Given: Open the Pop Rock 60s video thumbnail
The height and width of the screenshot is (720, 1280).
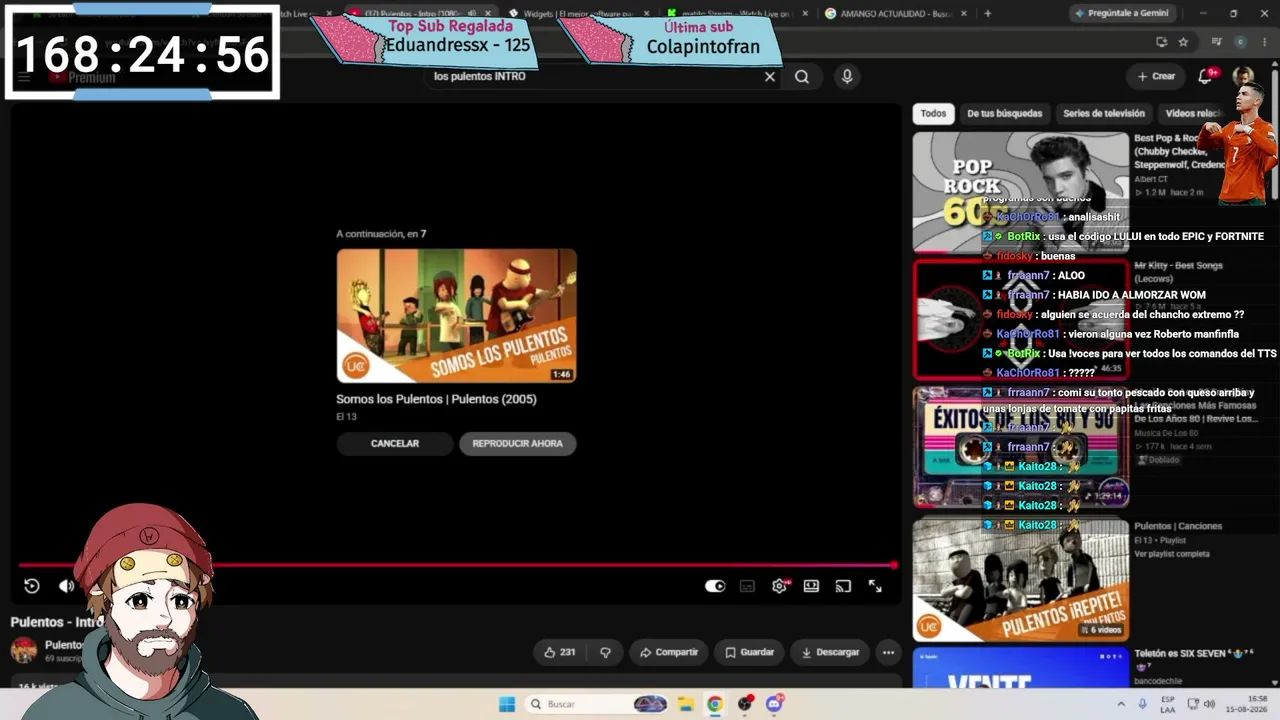Looking at the screenshot, I should [1021, 192].
